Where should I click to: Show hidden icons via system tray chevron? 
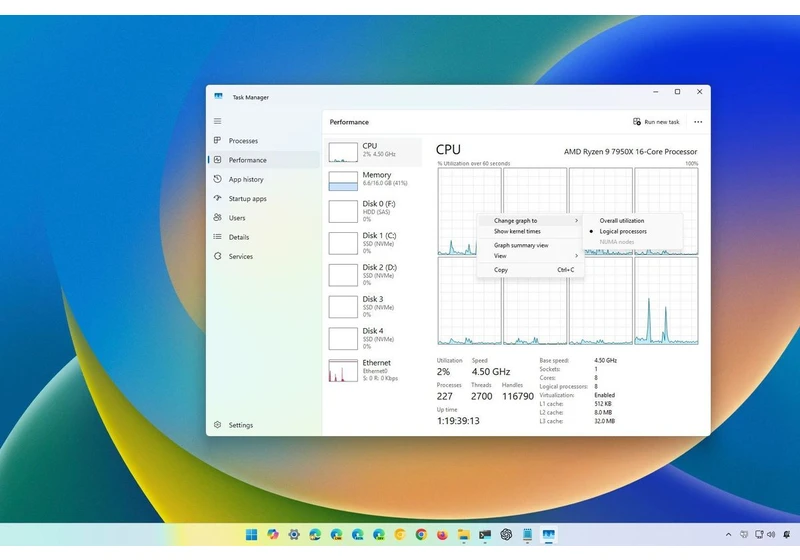[x=728, y=534]
